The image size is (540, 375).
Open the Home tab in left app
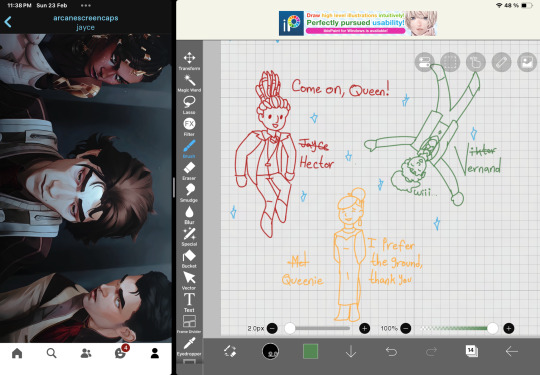click(17, 353)
